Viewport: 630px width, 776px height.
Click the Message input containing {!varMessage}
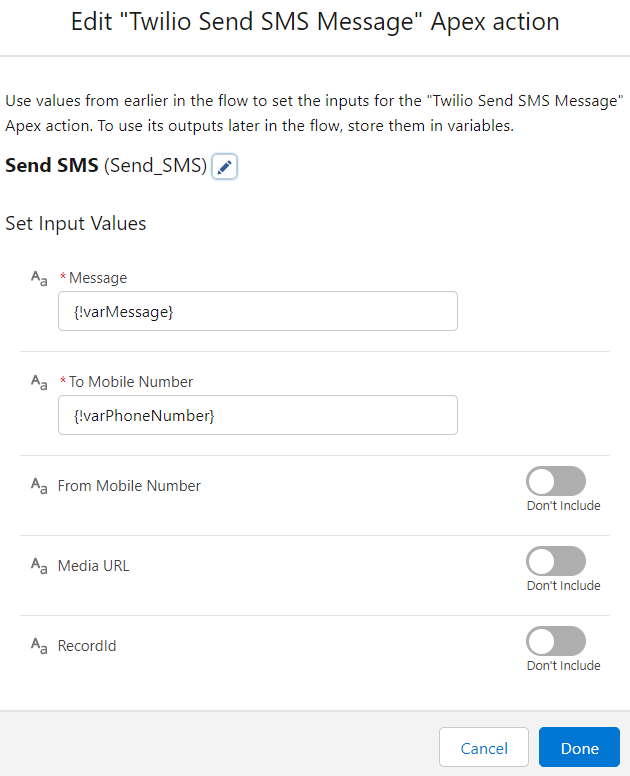[258, 311]
